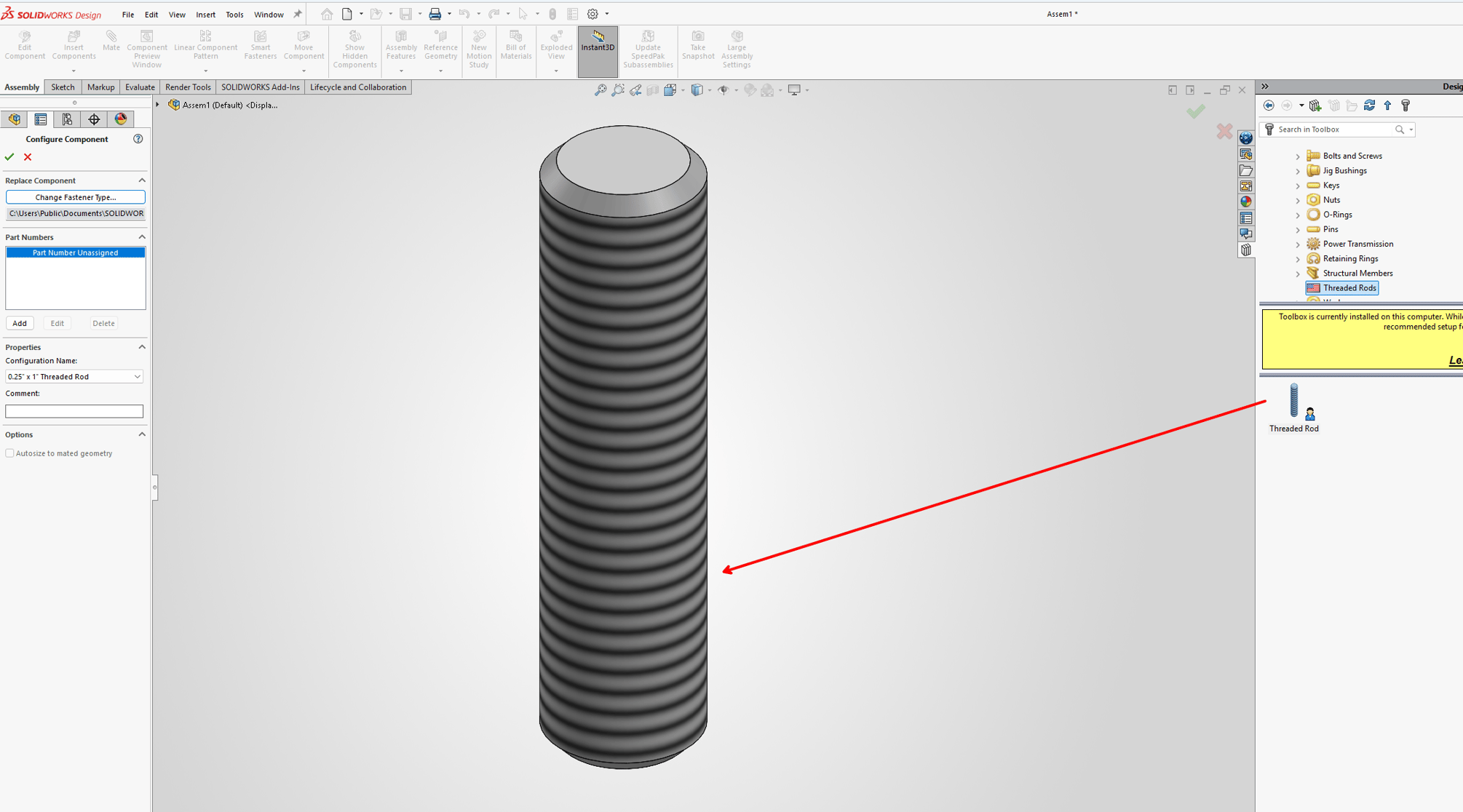Refresh the Design Library
The height and width of the screenshot is (812, 1463).
pyautogui.click(x=1369, y=106)
